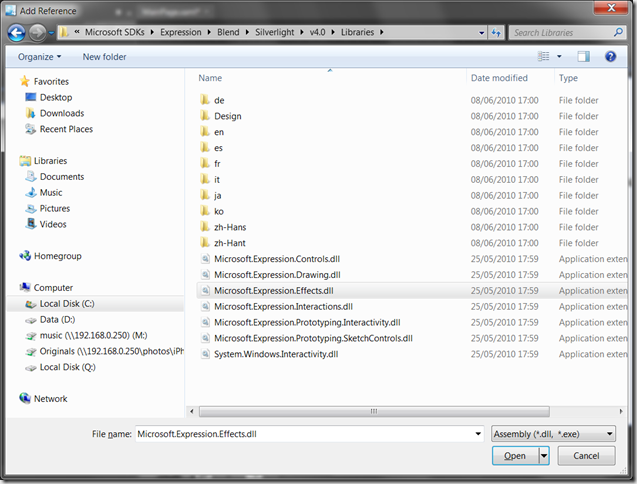The image size is (637, 484).
Task: Select the fr folder icon
Action: [x=205, y=163]
